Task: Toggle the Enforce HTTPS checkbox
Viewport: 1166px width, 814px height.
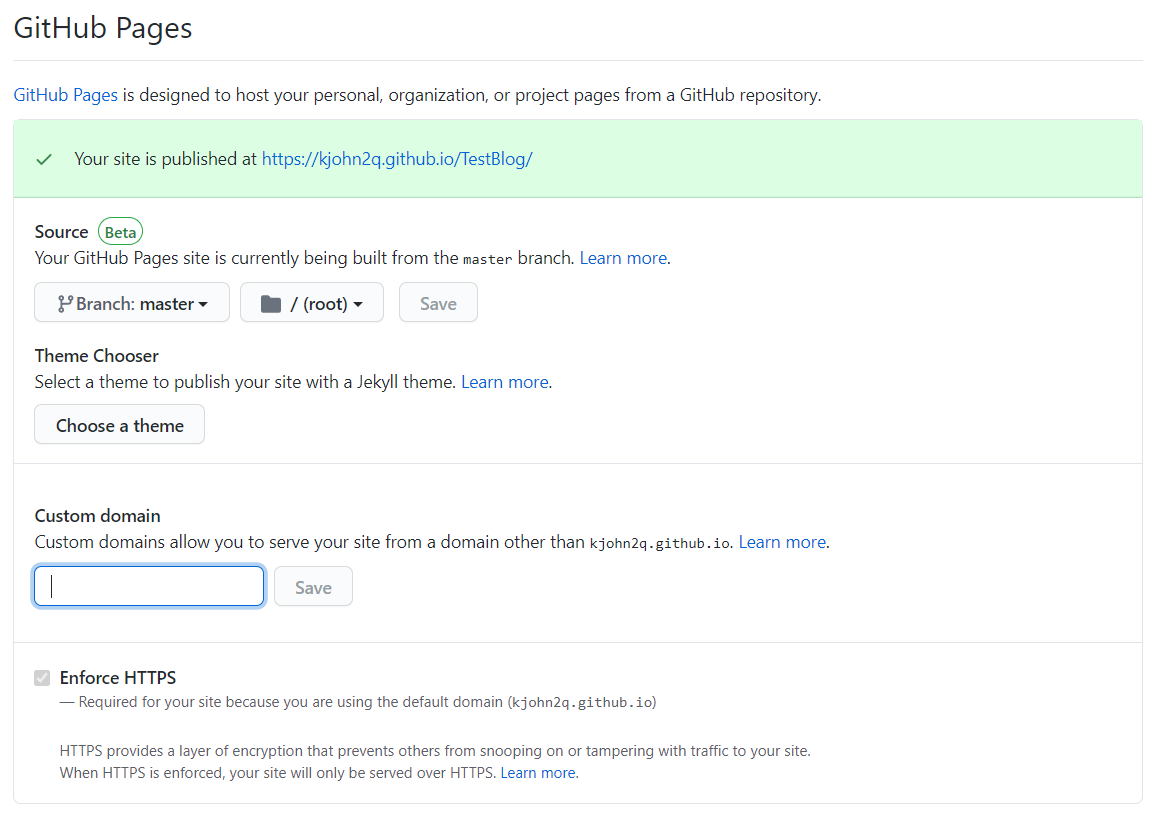Action: click(42, 678)
